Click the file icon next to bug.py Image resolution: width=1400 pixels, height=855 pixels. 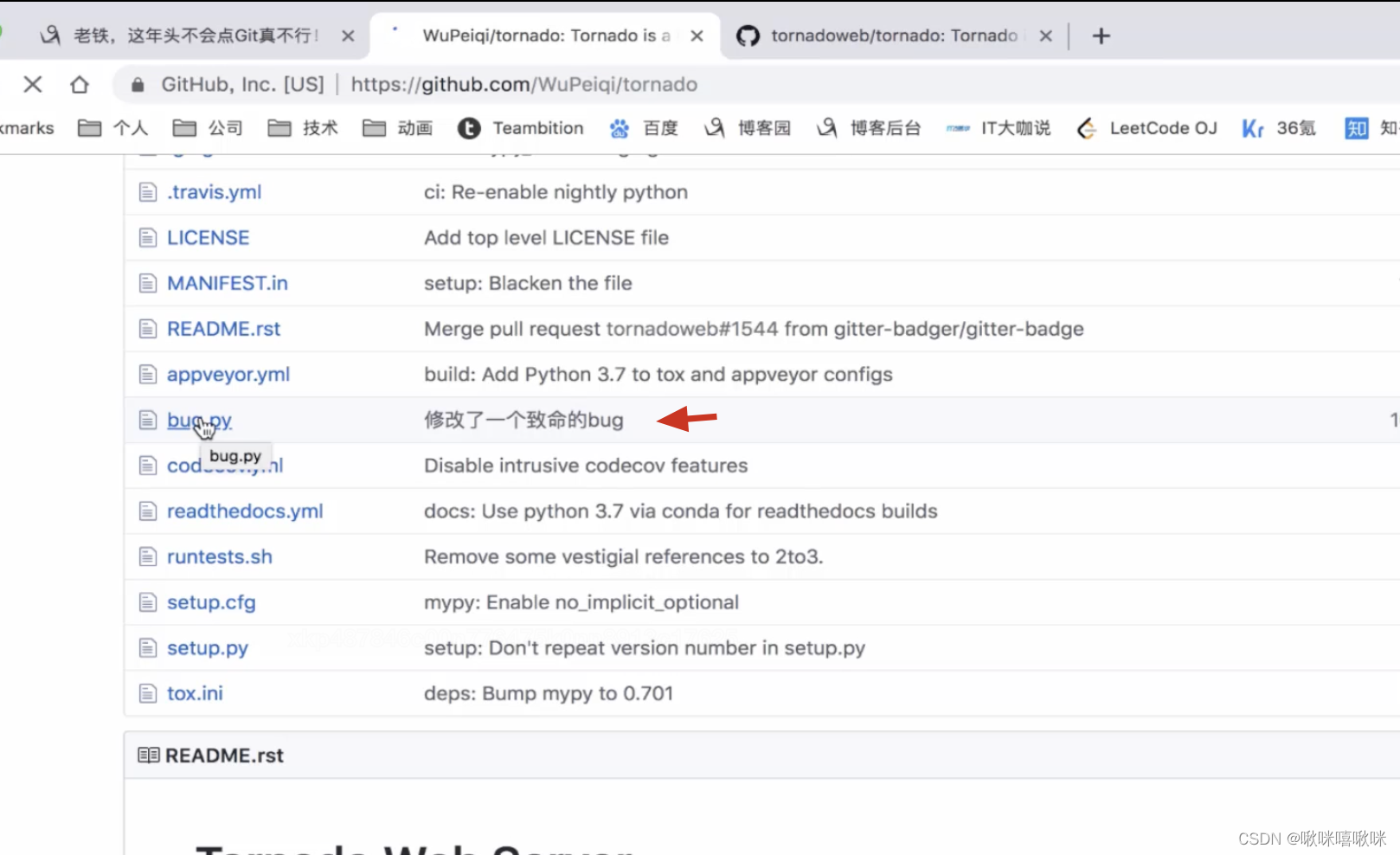point(148,421)
